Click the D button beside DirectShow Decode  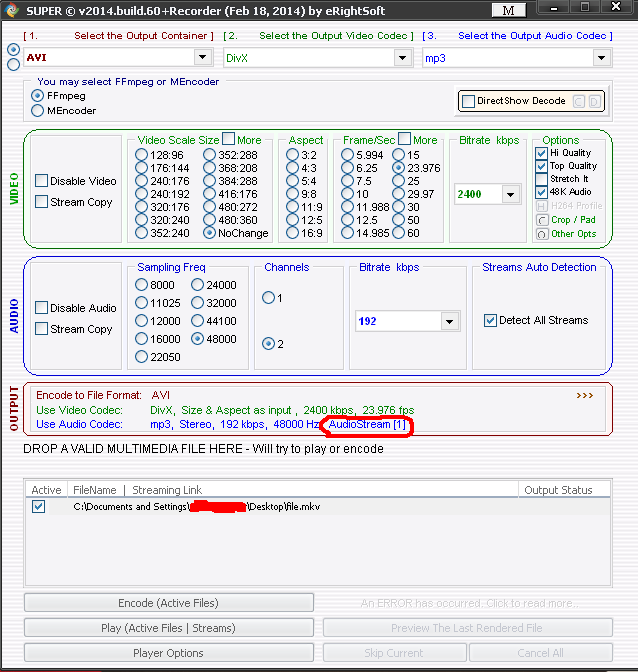pyautogui.click(x=594, y=102)
